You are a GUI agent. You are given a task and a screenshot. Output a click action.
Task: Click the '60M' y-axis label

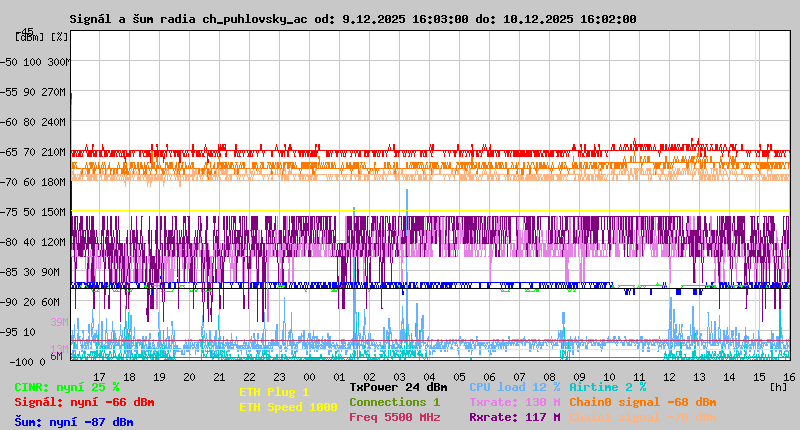click(x=51, y=302)
